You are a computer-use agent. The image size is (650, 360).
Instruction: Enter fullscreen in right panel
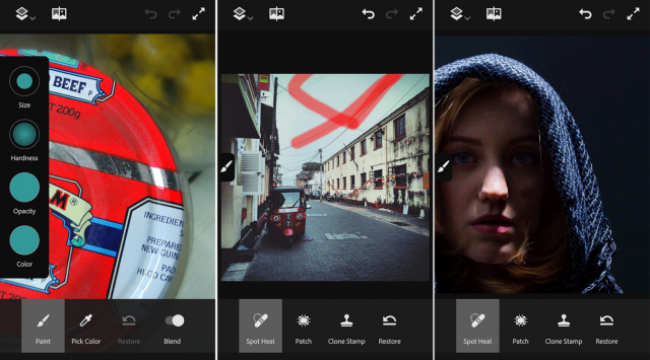tap(633, 14)
